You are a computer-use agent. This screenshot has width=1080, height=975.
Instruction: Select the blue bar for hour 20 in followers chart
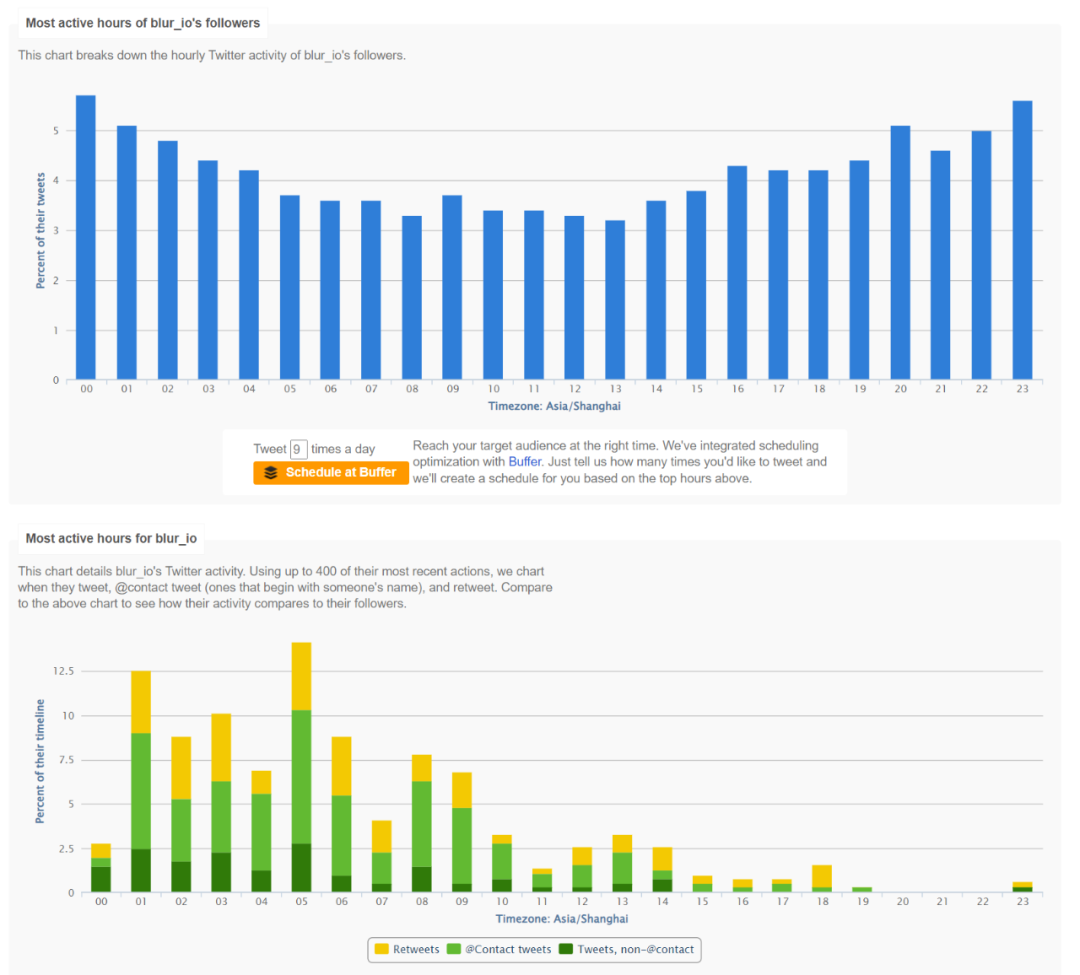pyautogui.click(x=900, y=253)
